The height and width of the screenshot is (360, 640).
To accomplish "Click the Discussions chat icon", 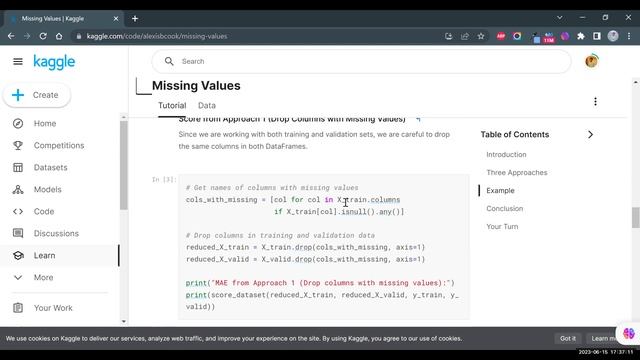I will (x=18, y=233).
